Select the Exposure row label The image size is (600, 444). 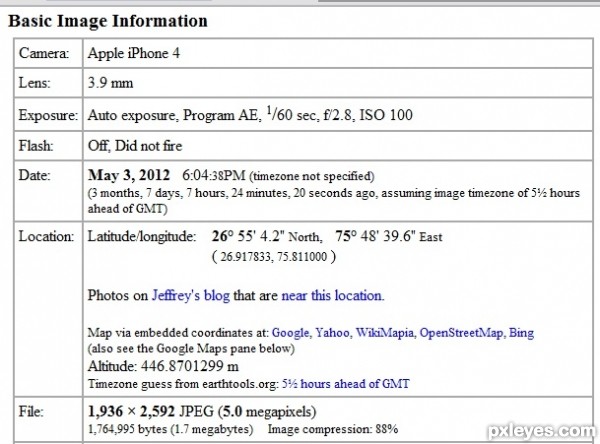click(x=48, y=115)
